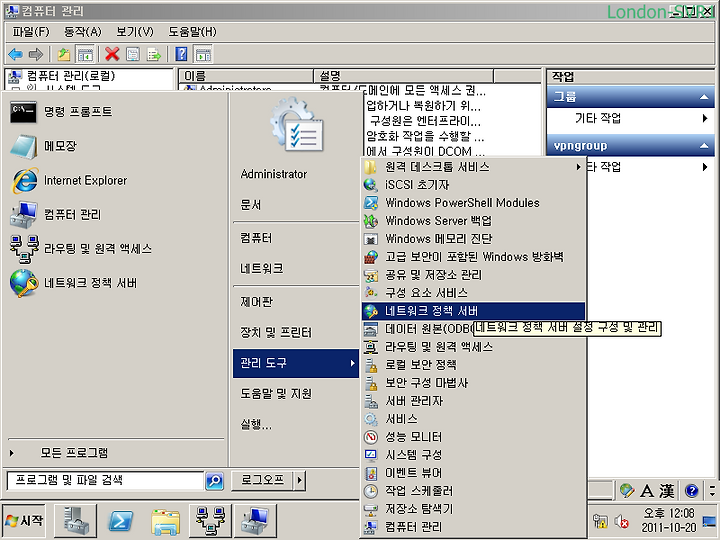The image size is (720, 540).
Task: Open 명령 프롬프트 from Start menu
Action: (115, 112)
